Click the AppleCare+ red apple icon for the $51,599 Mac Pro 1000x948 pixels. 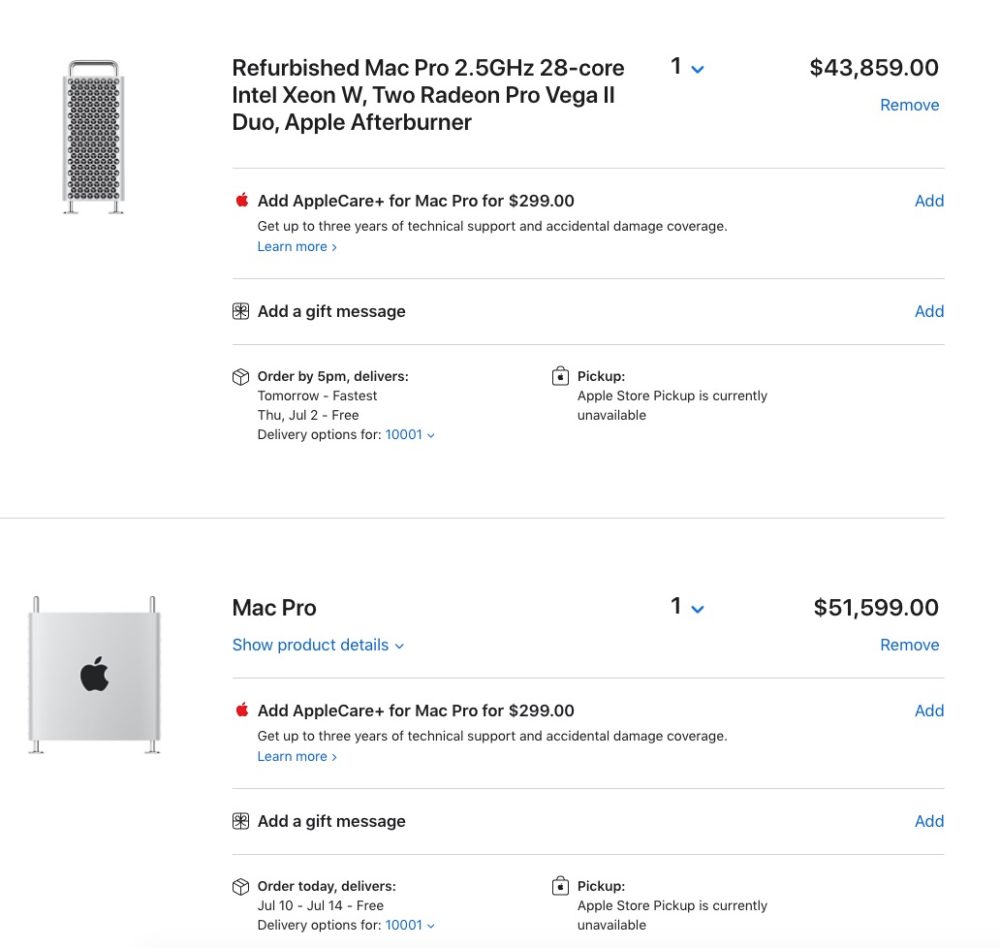click(242, 710)
